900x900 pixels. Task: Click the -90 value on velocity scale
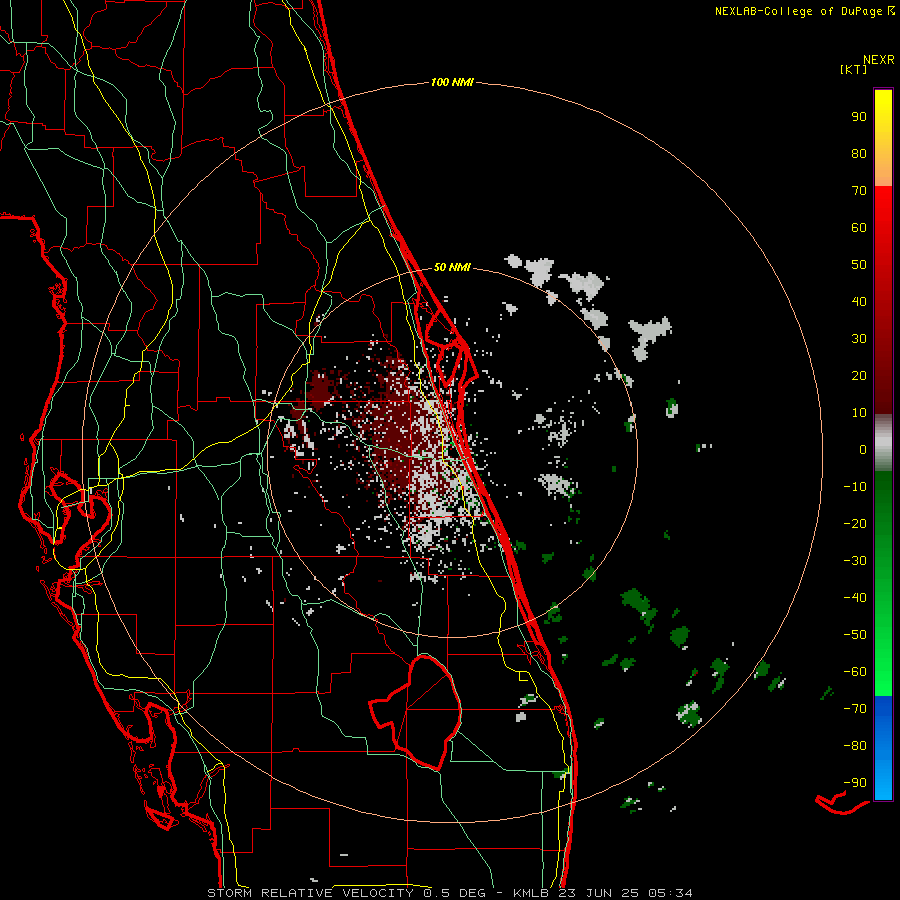point(855,783)
